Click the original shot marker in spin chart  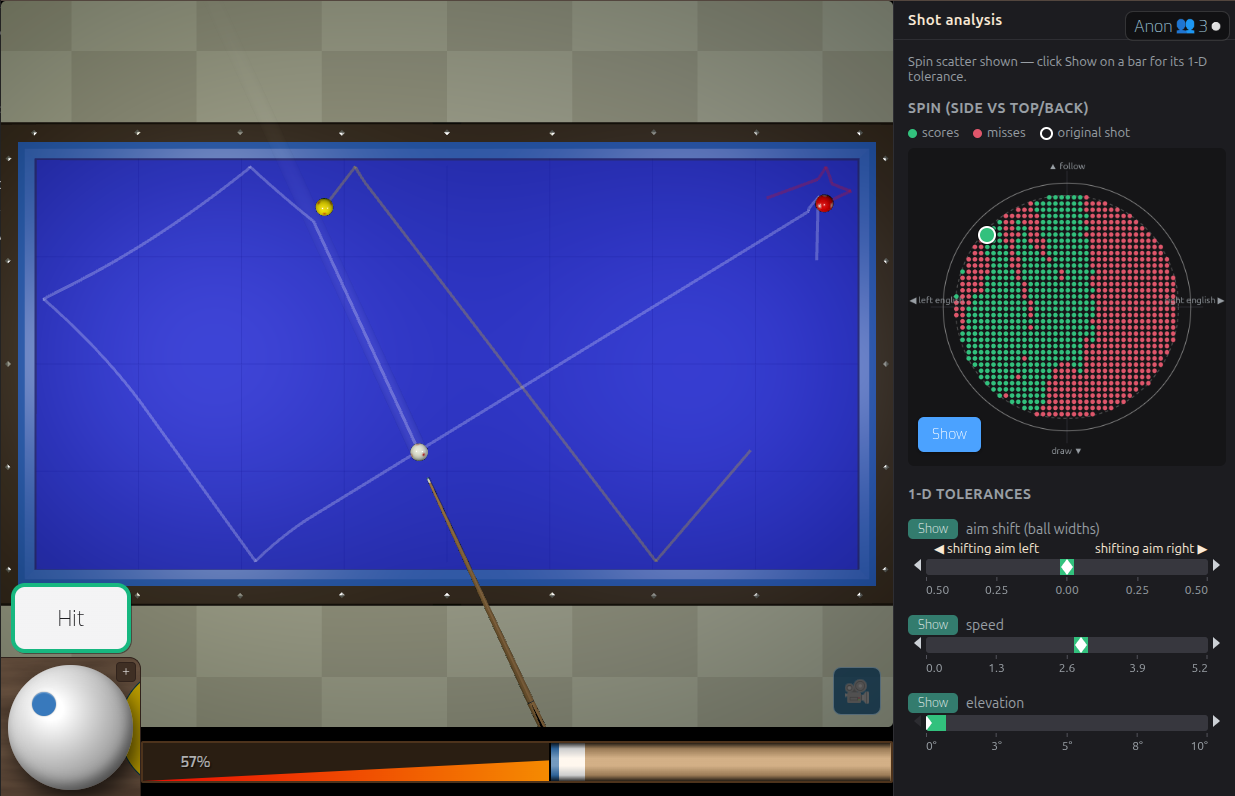coord(987,235)
